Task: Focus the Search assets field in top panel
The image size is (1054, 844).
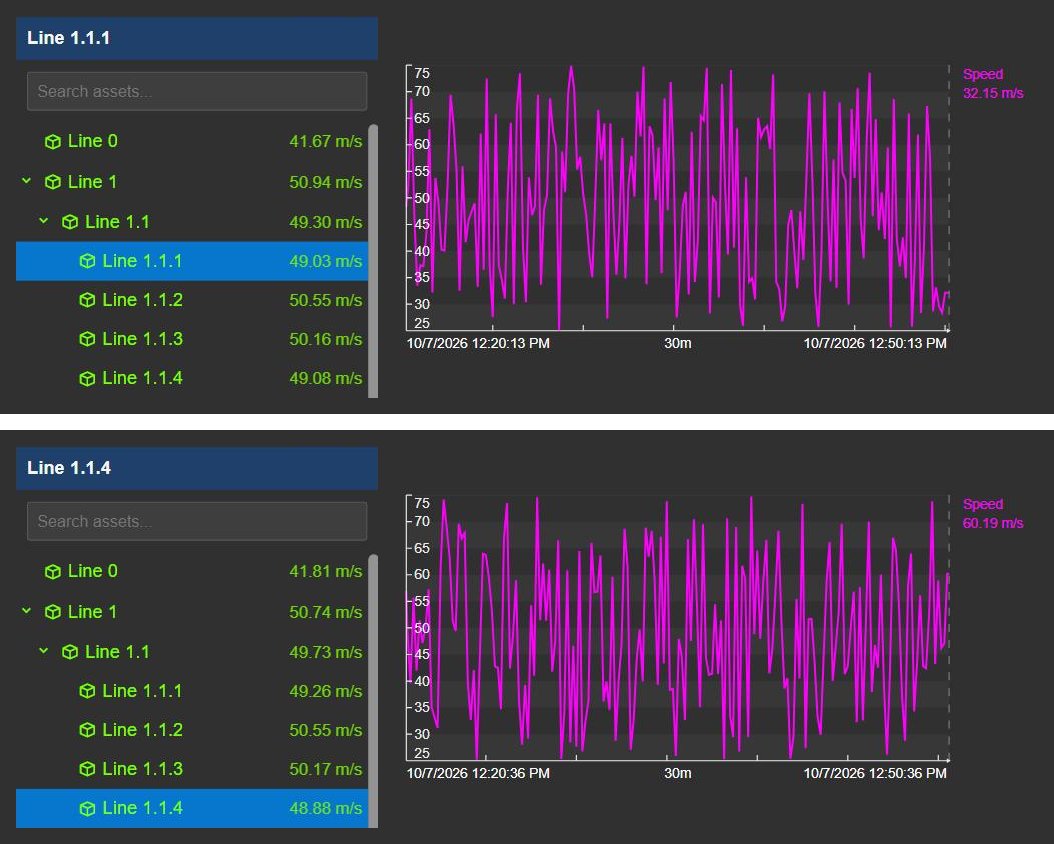Action: point(197,91)
